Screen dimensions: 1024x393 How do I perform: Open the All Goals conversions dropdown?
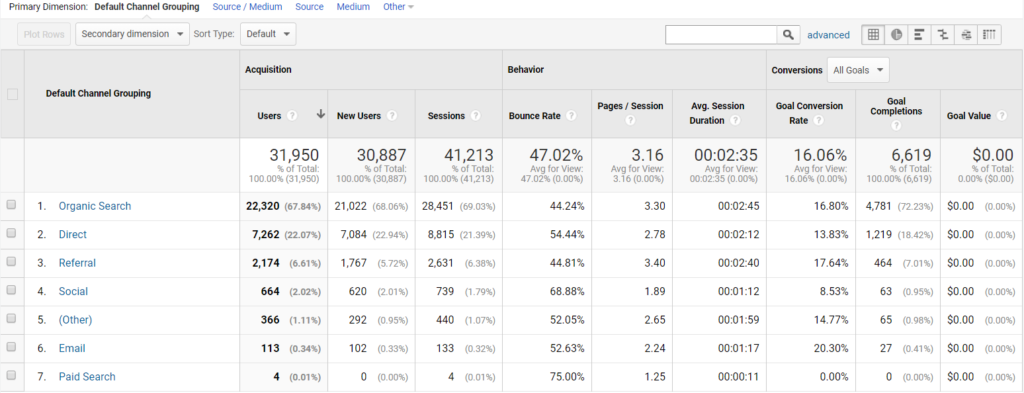pyautogui.click(x=858, y=70)
